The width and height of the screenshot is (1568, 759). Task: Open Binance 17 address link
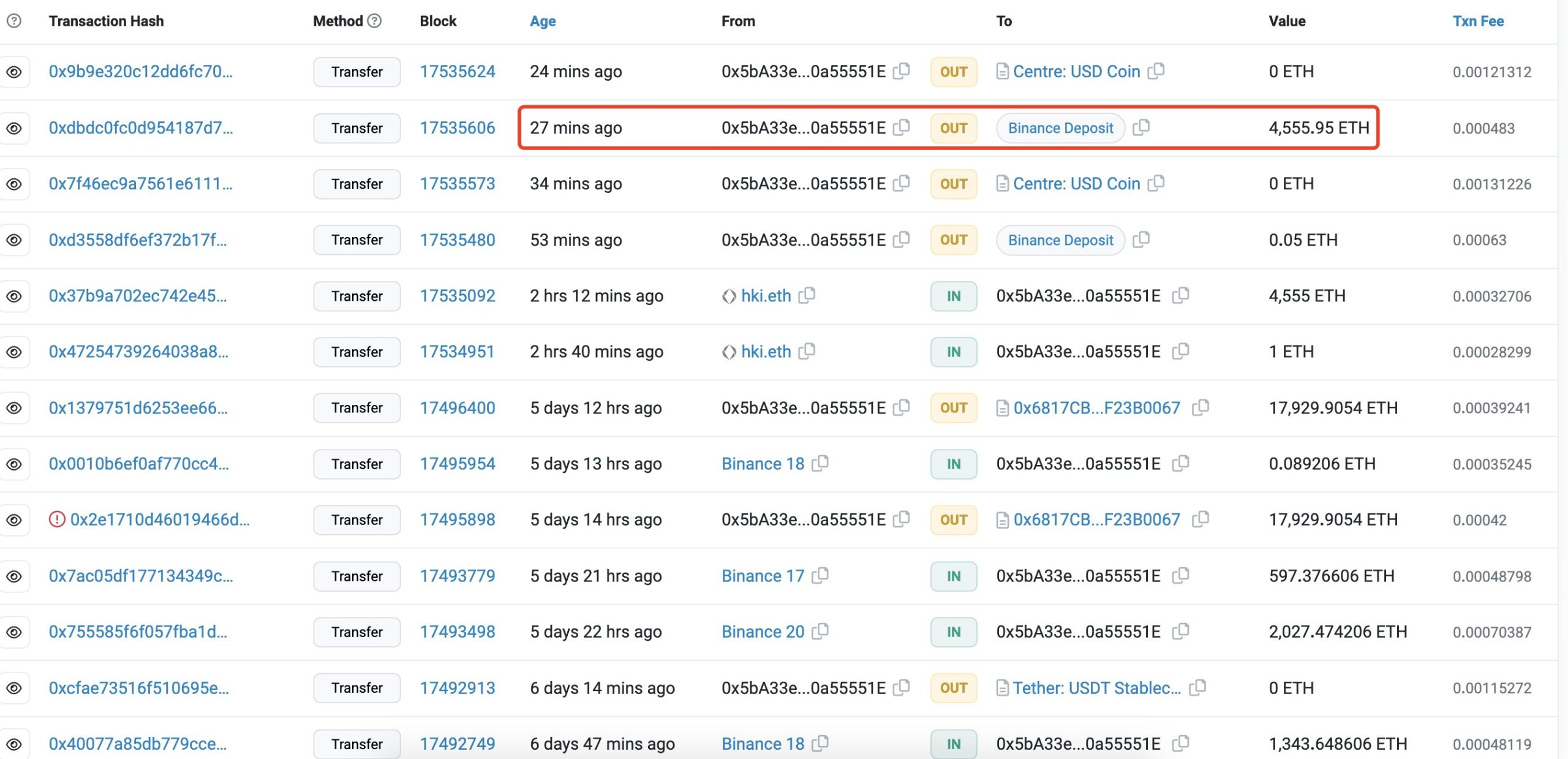pos(763,576)
